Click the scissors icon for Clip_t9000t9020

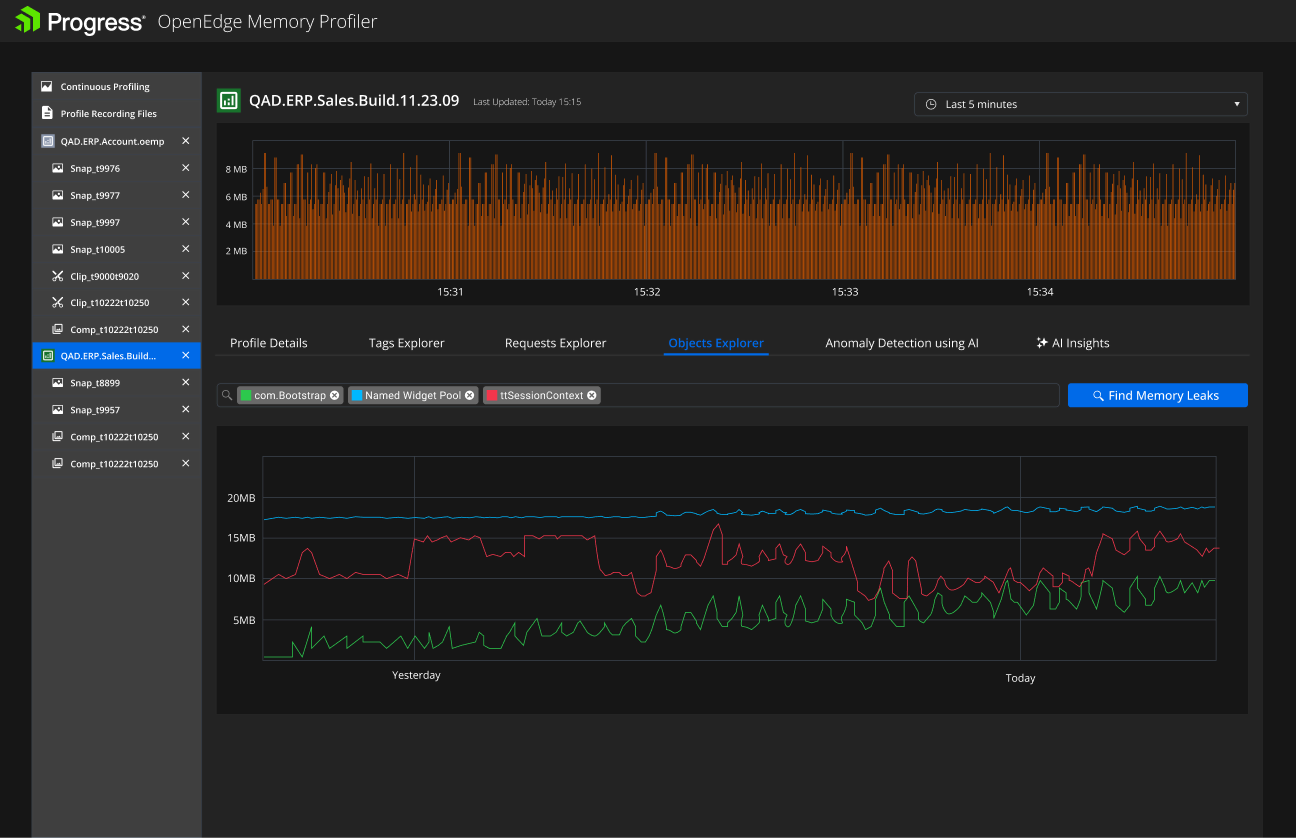pyautogui.click(x=58, y=276)
